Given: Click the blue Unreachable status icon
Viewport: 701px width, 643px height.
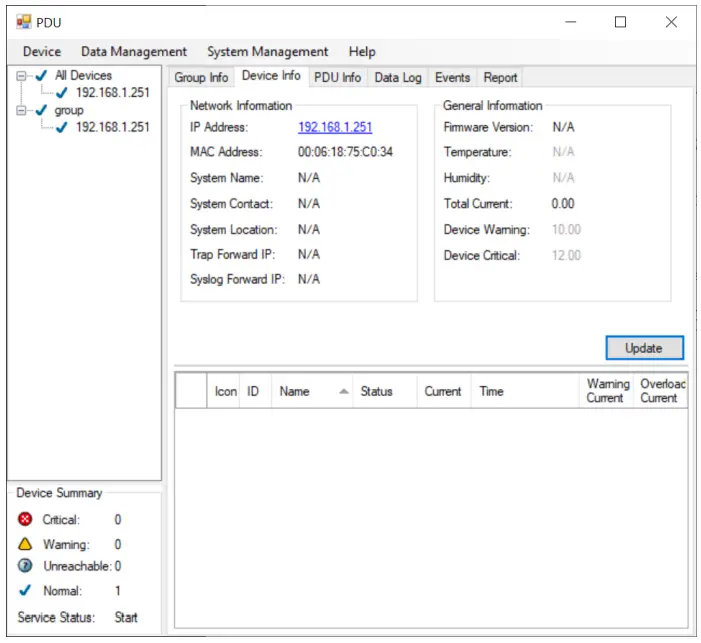Looking at the screenshot, I should 26,567.
